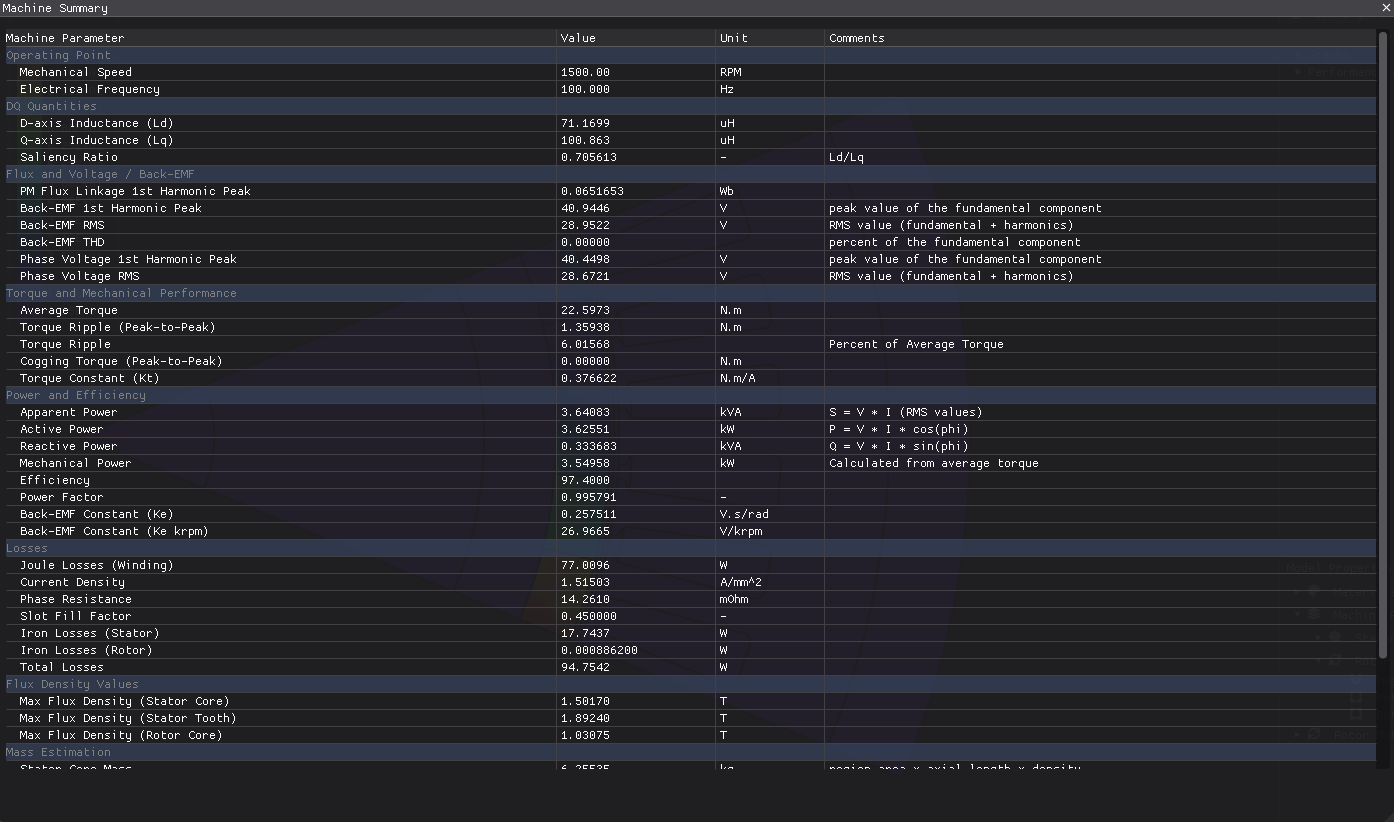The width and height of the screenshot is (1394, 822).
Task: Close the Machine Summary window
Action: (x=1386, y=8)
